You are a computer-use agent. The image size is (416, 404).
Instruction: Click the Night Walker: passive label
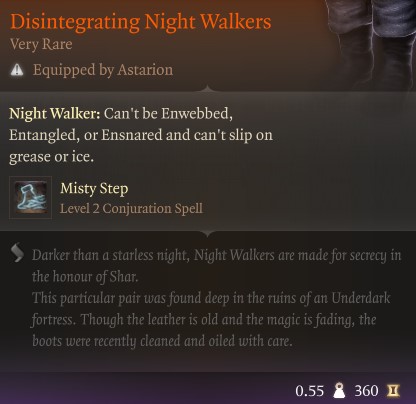55,114
